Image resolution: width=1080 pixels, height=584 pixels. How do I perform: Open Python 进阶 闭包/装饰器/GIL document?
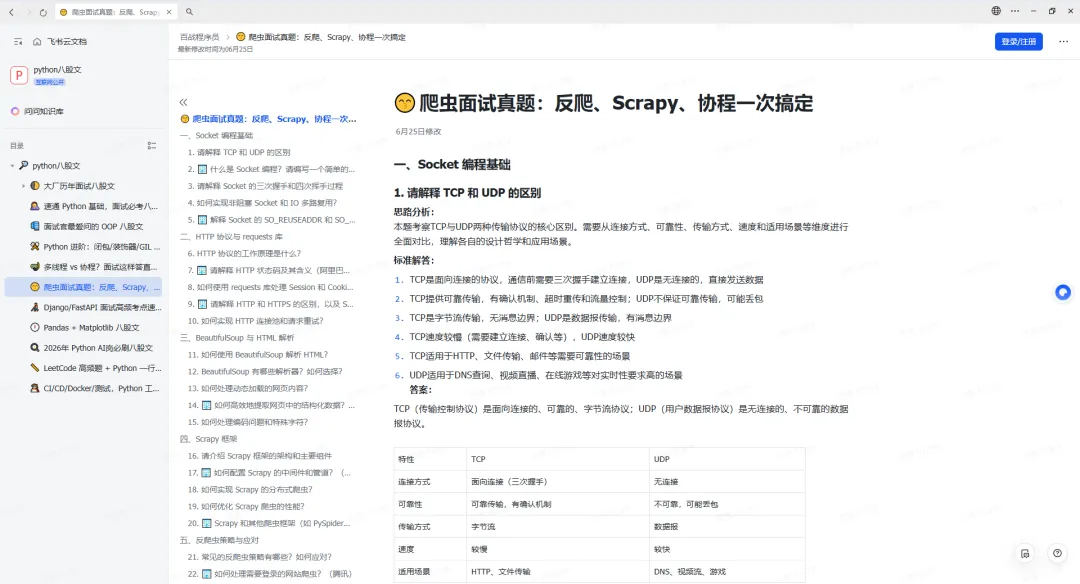pos(95,247)
